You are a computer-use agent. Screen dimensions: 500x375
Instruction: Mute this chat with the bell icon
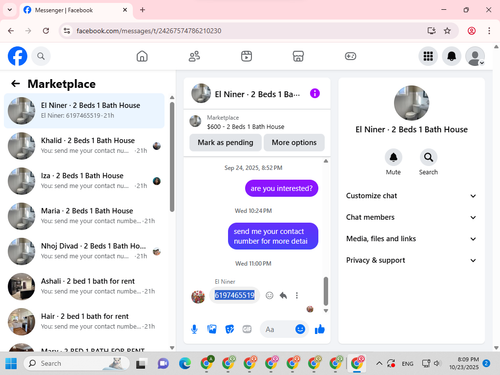click(393, 157)
